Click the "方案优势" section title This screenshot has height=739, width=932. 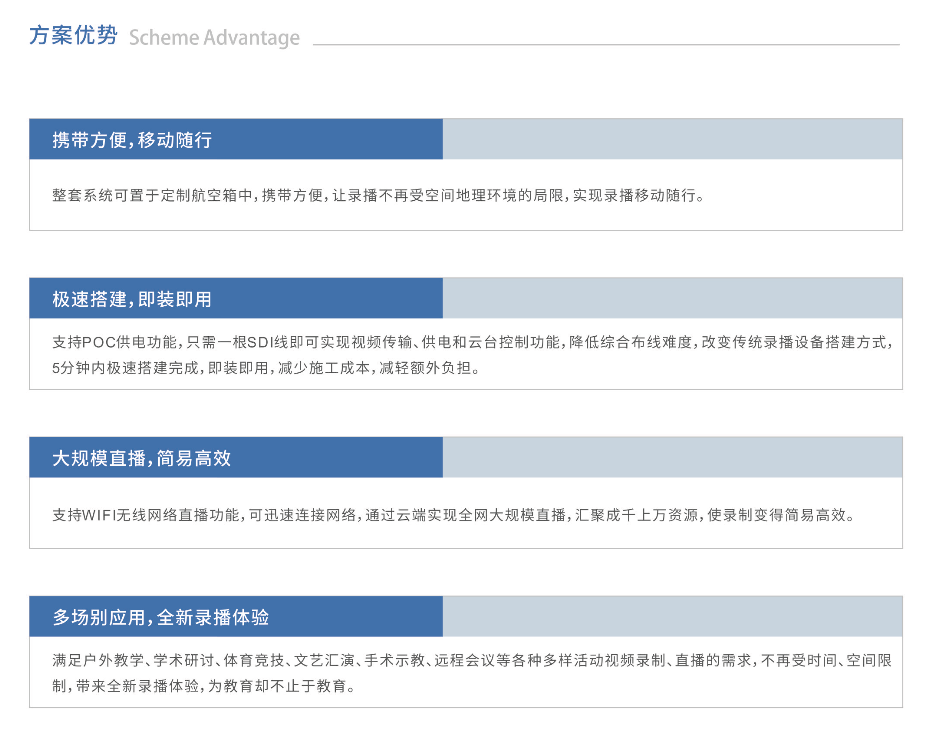pos(73,36)
